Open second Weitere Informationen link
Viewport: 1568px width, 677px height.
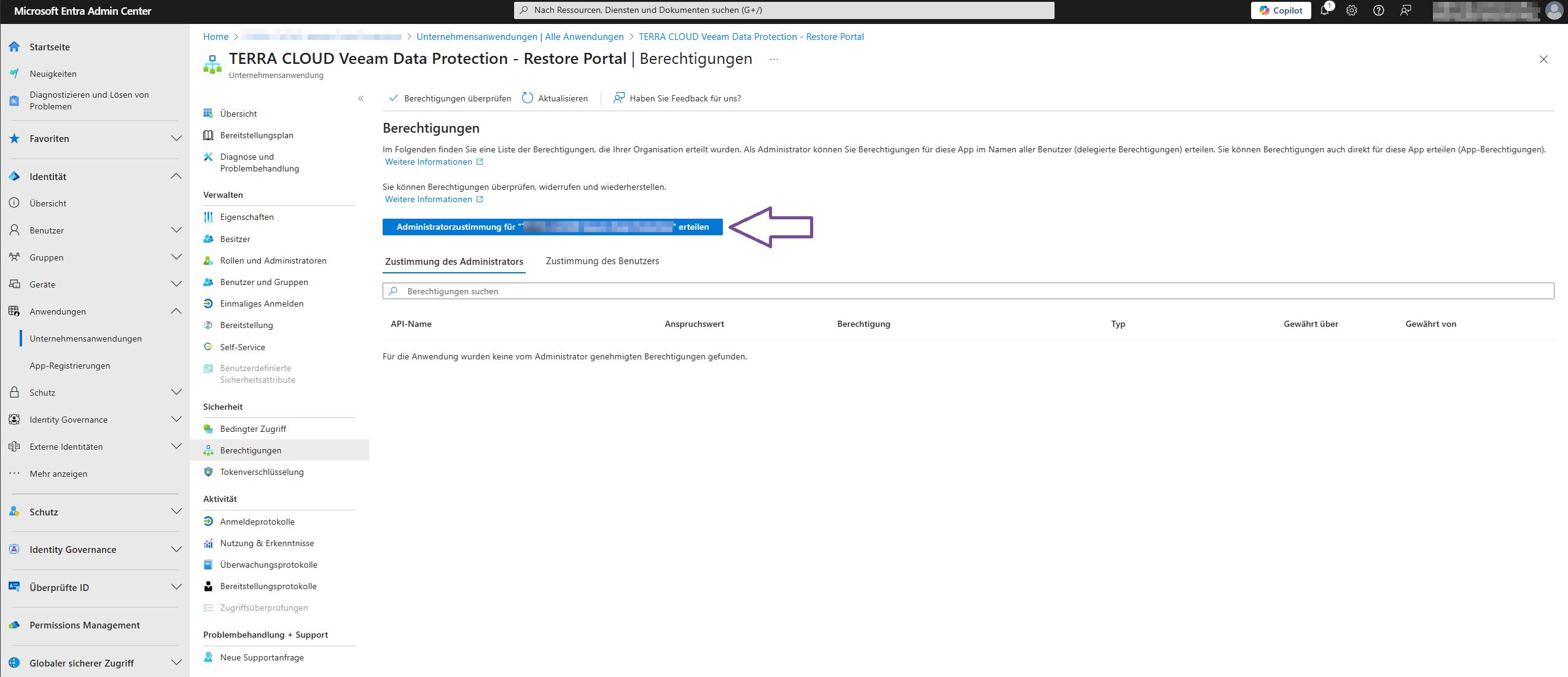tap(434, 199)
